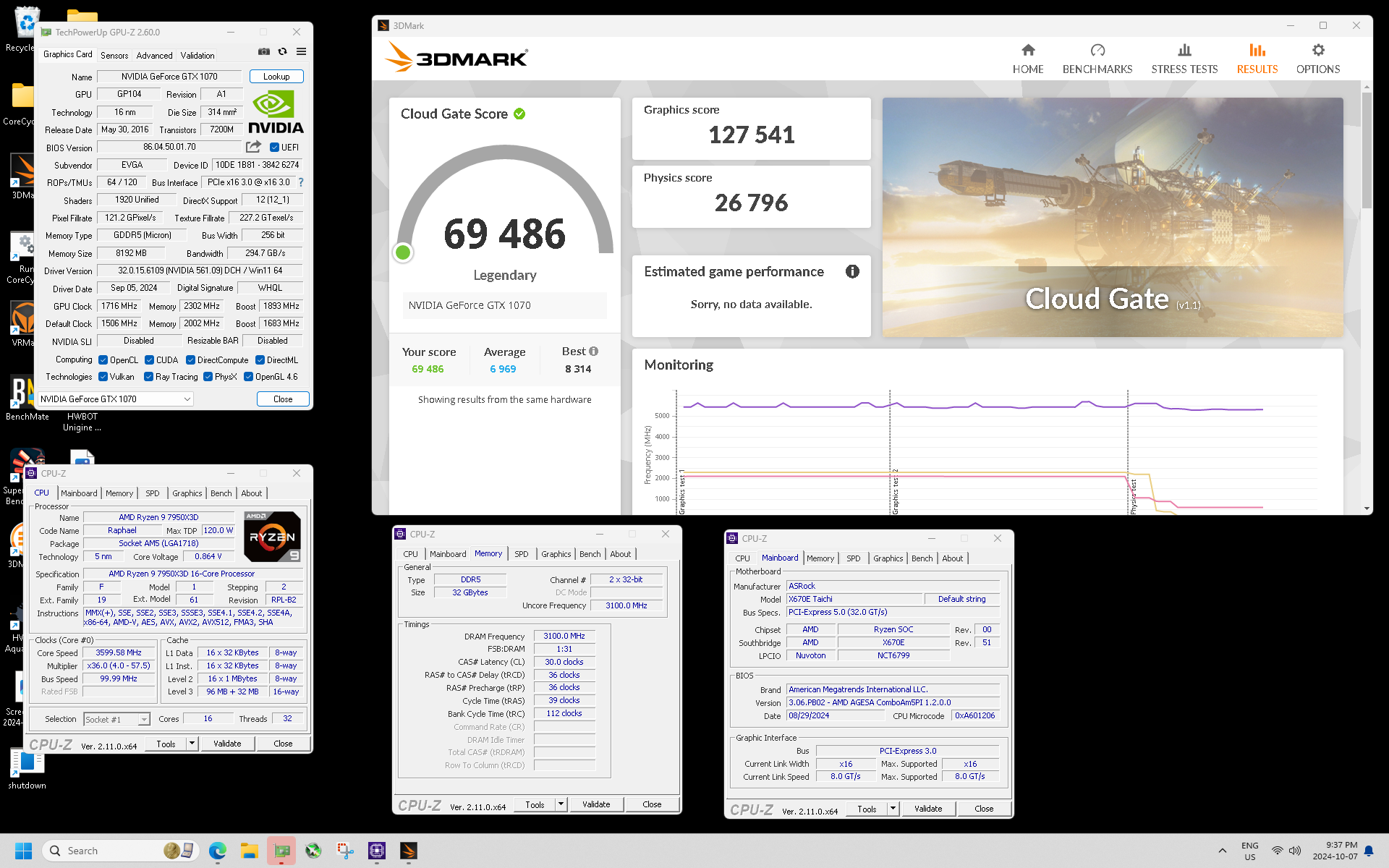Open the date and time clock in taskbar
1389x868 pixels.
coord(1335,851)
